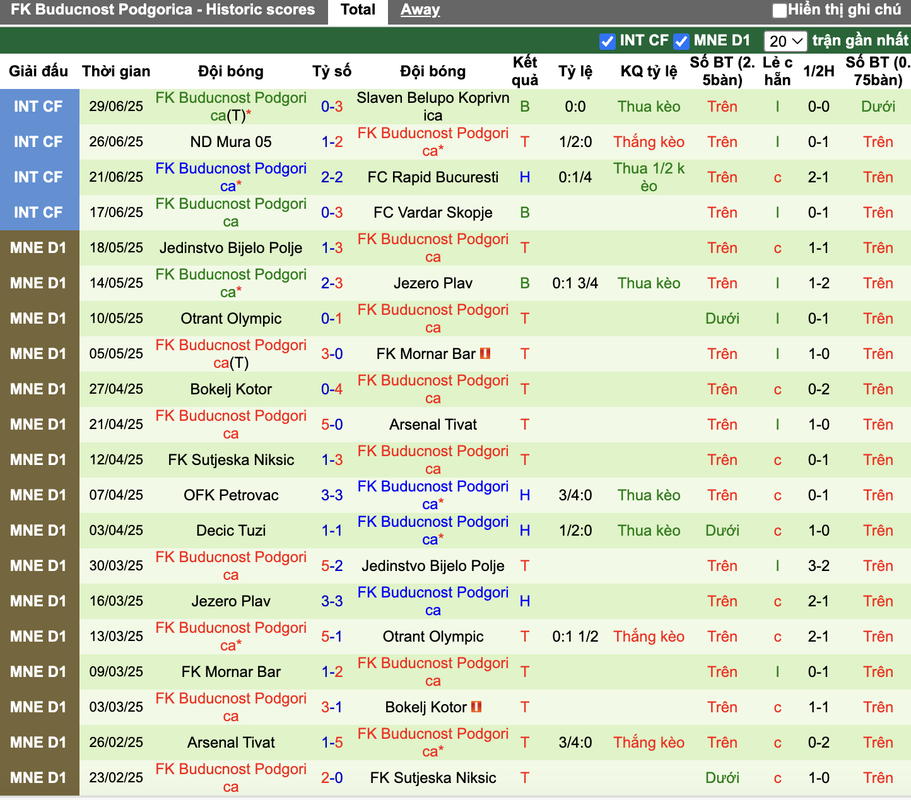Image resolution: width=911 pixels, height=800 pixels.
Task: Click FK Buducnost Podgorica Historic scores title
Action: tap(163, 10)
